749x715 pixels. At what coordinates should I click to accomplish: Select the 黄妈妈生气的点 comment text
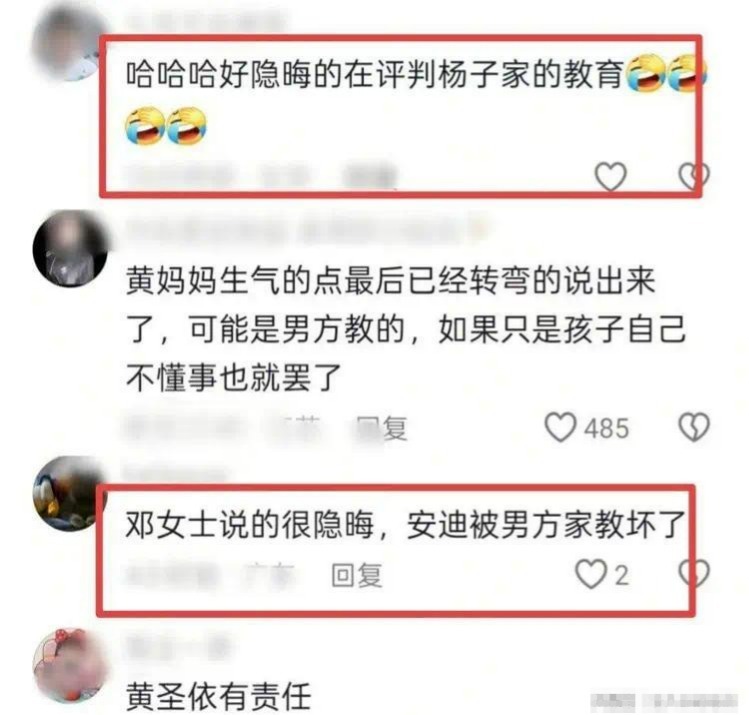coord(406,329)
